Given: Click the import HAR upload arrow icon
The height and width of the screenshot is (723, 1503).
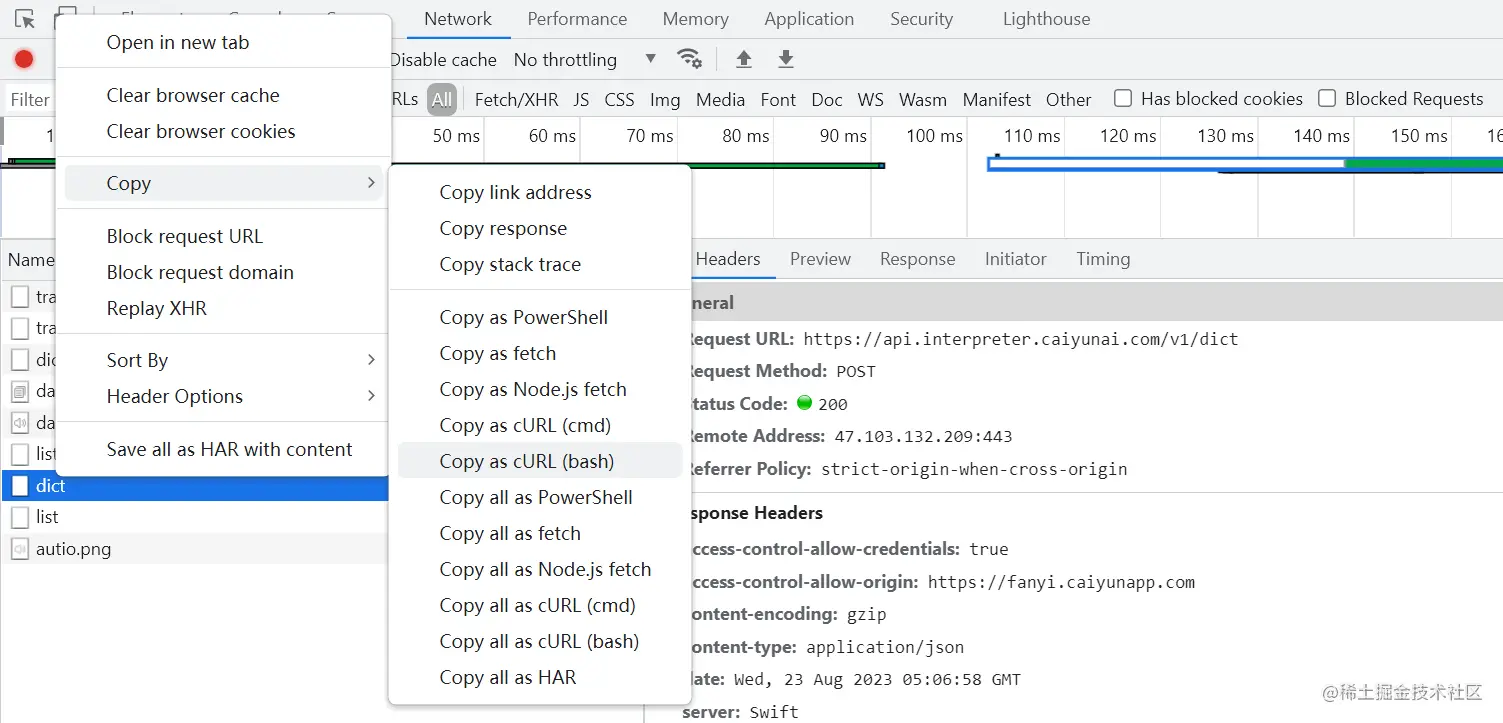Looking at the screenshot, I should click(x=744, y=59).
